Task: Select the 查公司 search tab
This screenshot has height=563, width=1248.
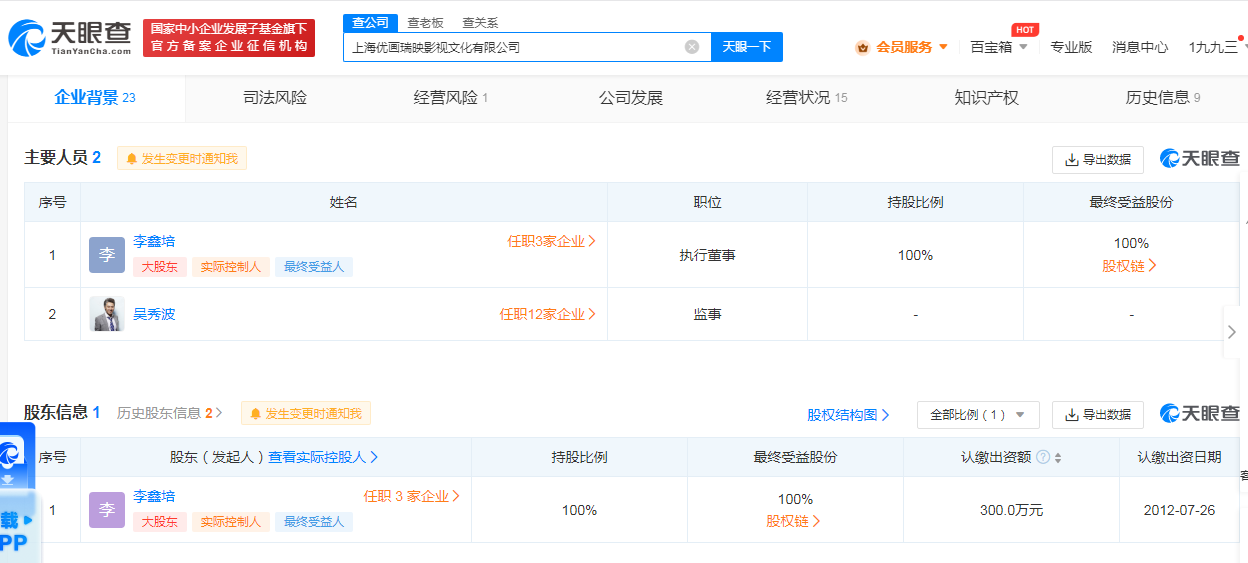Action: click(370, 22)
